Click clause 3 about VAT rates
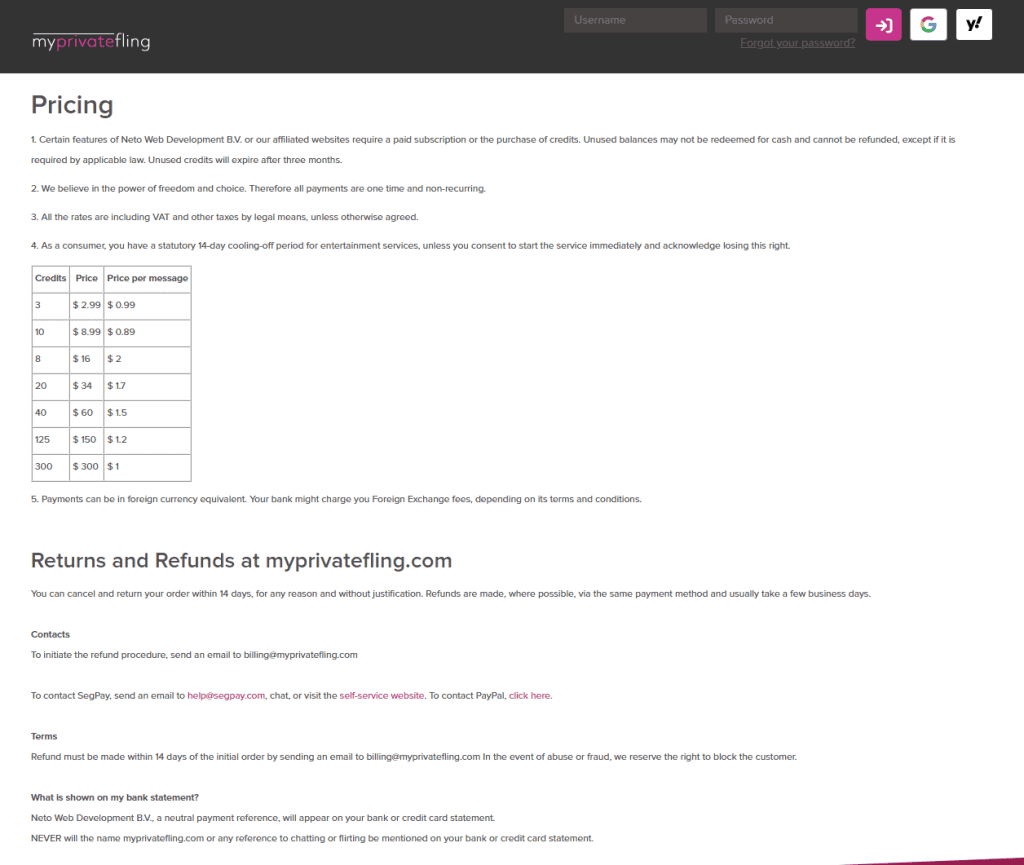The height and width of the screenshot is (865, 1024). [x=224, y=217]
